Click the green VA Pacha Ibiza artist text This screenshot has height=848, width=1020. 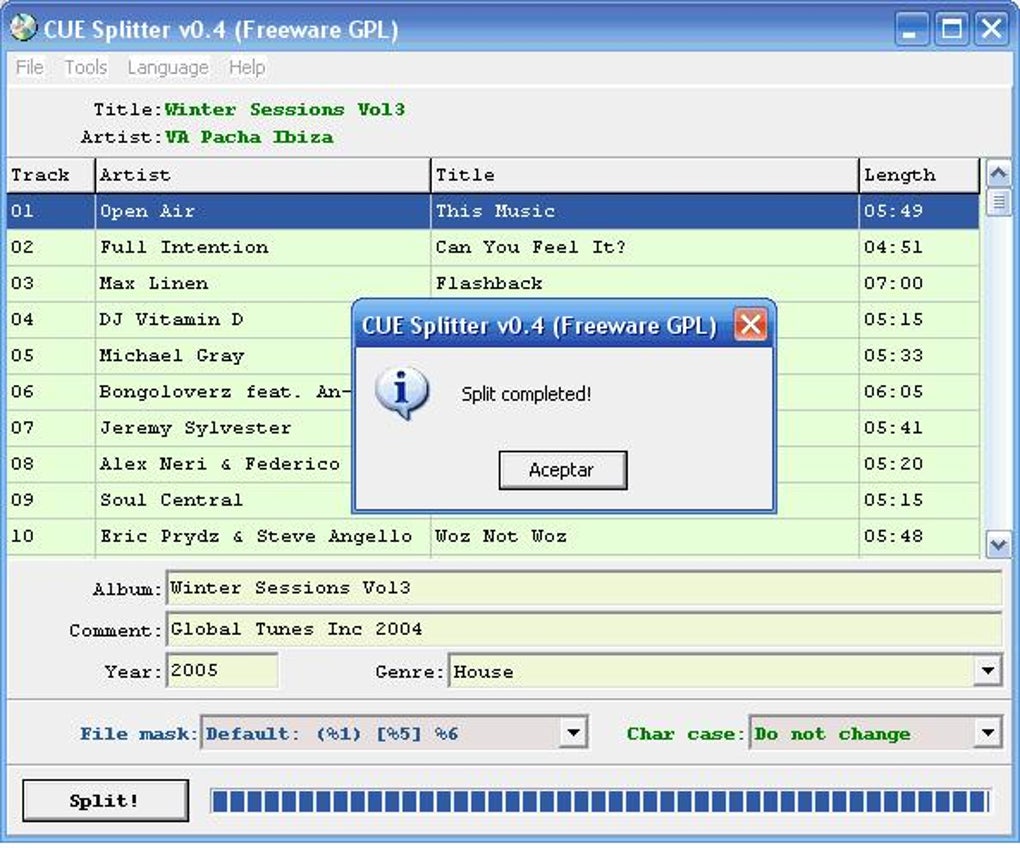click(249, 137)
